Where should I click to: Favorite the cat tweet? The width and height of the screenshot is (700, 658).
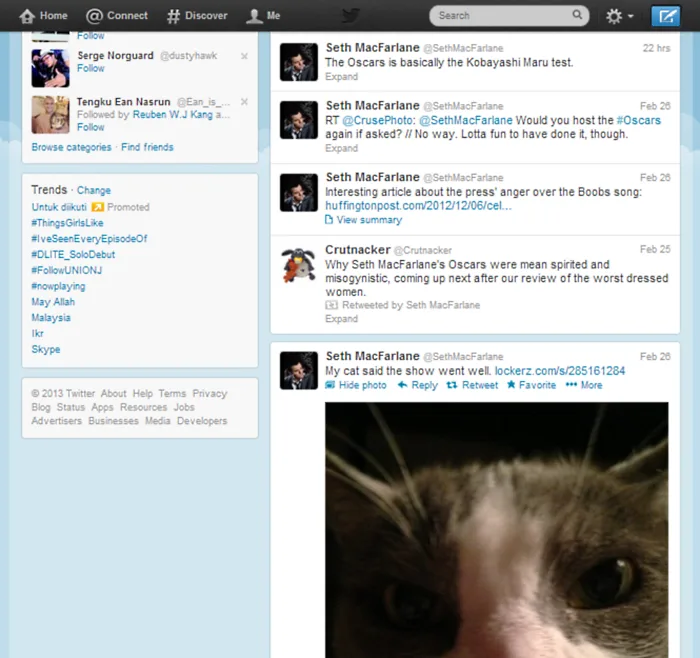(532, 385)
